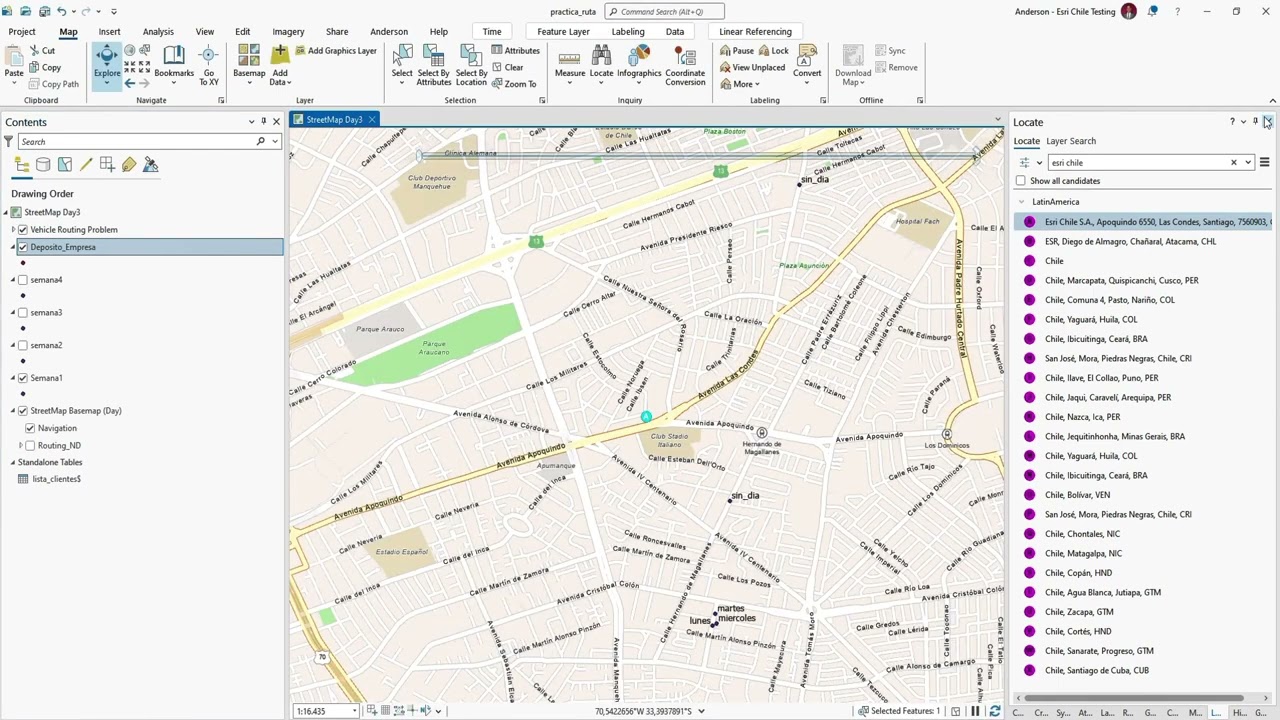
Task: Open the Analysis ribbon tab
Action: 158,32
